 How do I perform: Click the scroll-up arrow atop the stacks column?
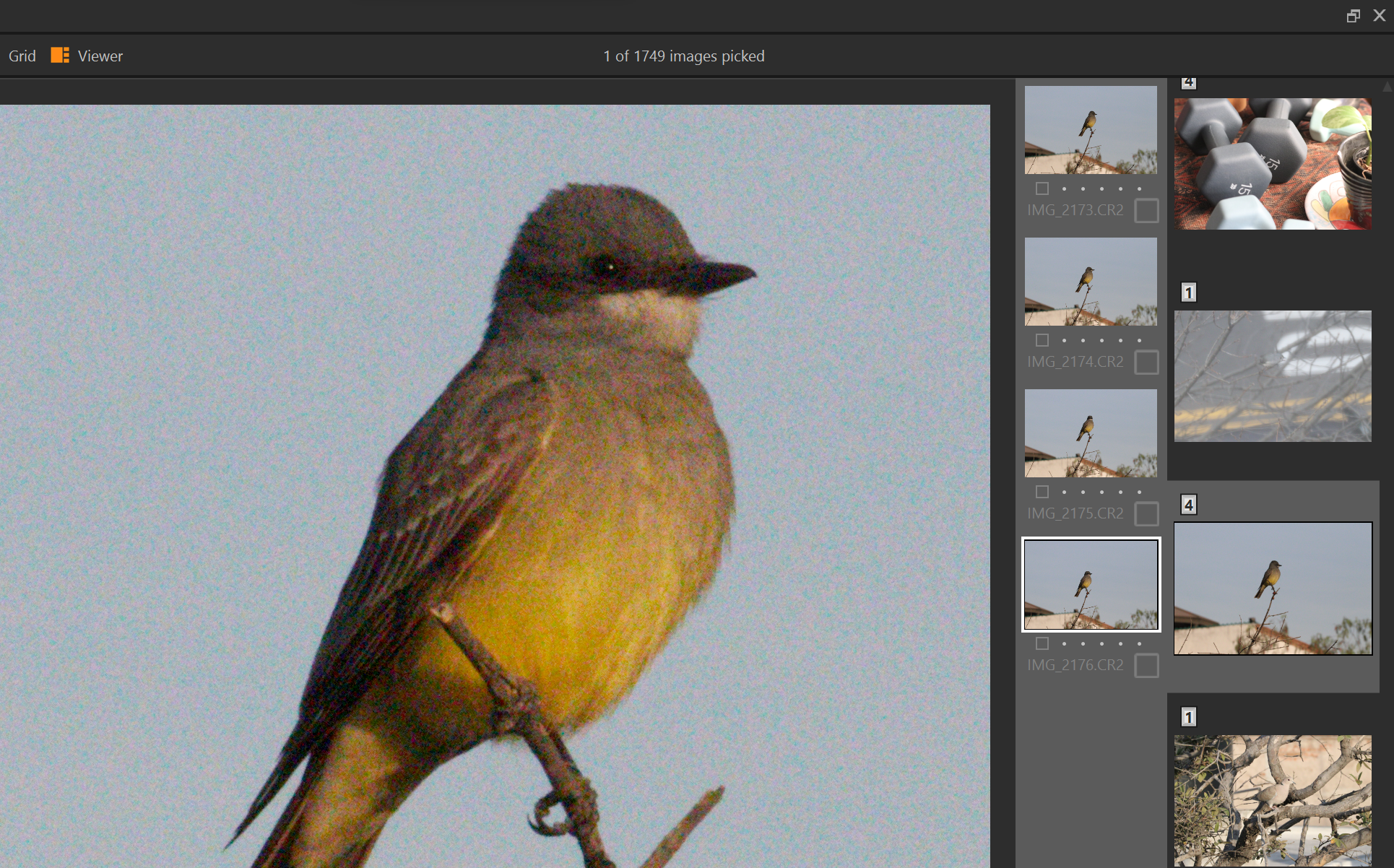click(1387, 87)
